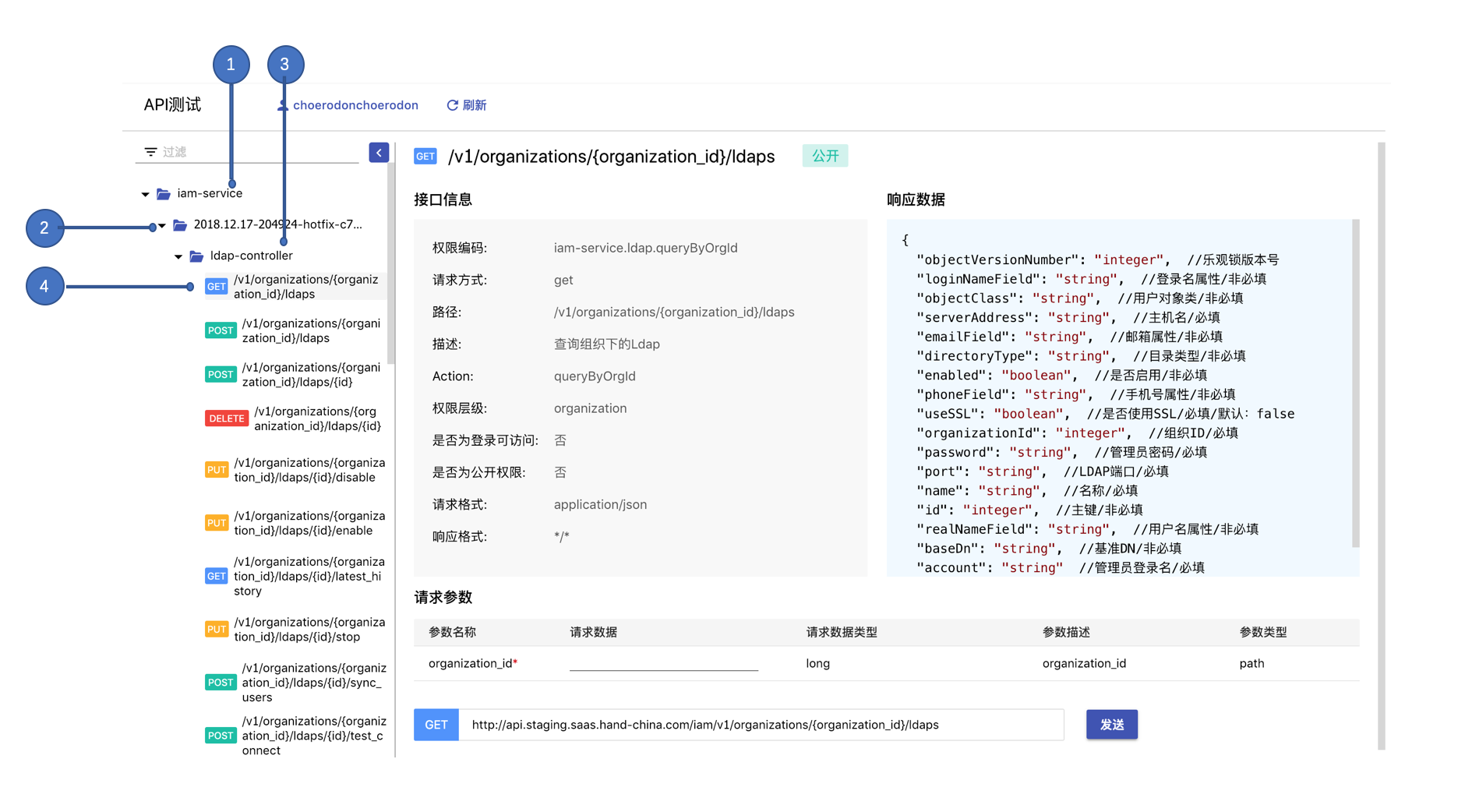Click the POST badge for test_connect

[x=221, y=736]
